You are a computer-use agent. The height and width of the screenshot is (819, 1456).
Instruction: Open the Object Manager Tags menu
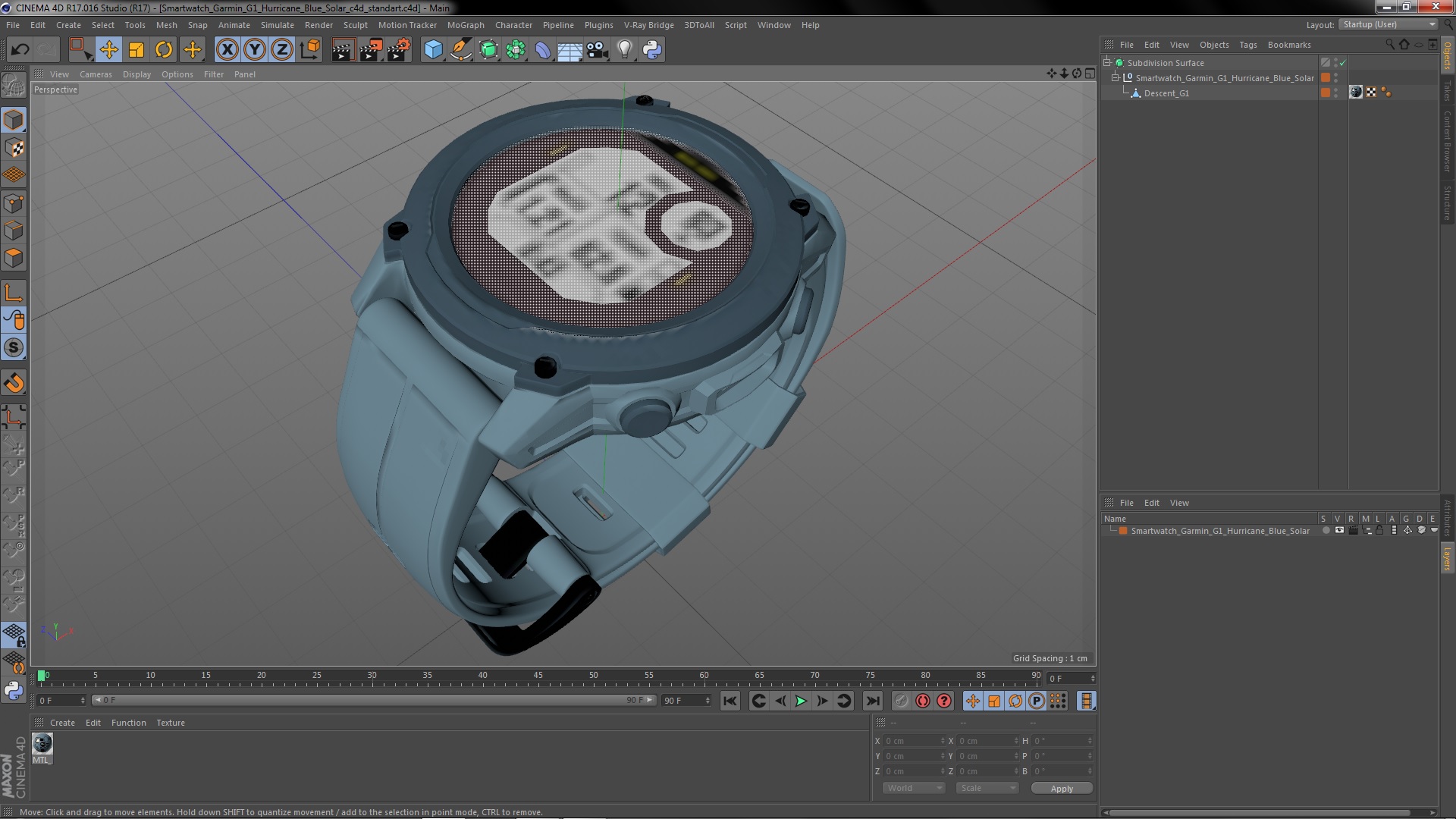point(1248,45)
